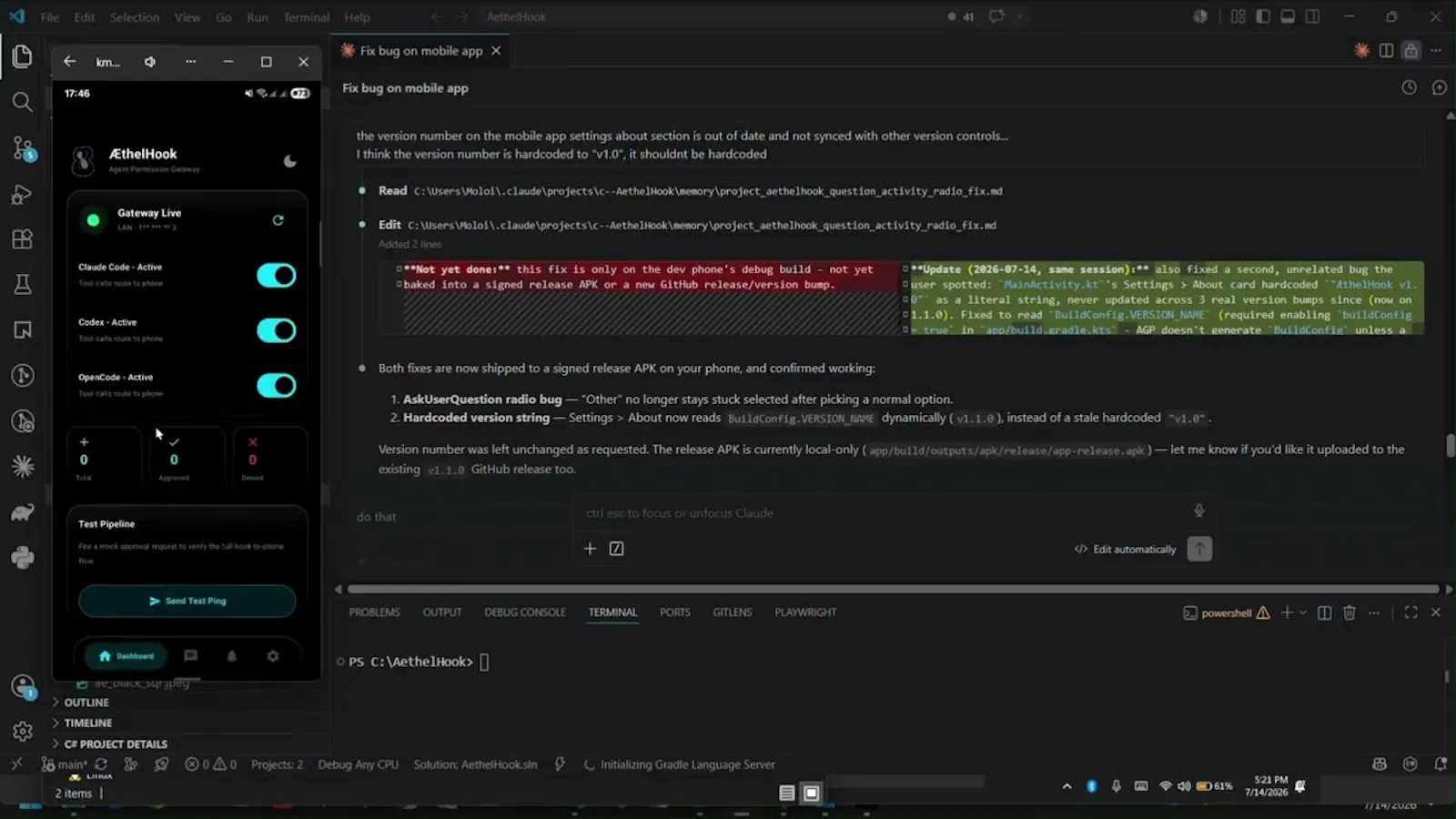Image resolution: width=1456 pixels, height=819 pixels.
Task: Toggle OpenCode Active switch
Action: click(277, 386)
